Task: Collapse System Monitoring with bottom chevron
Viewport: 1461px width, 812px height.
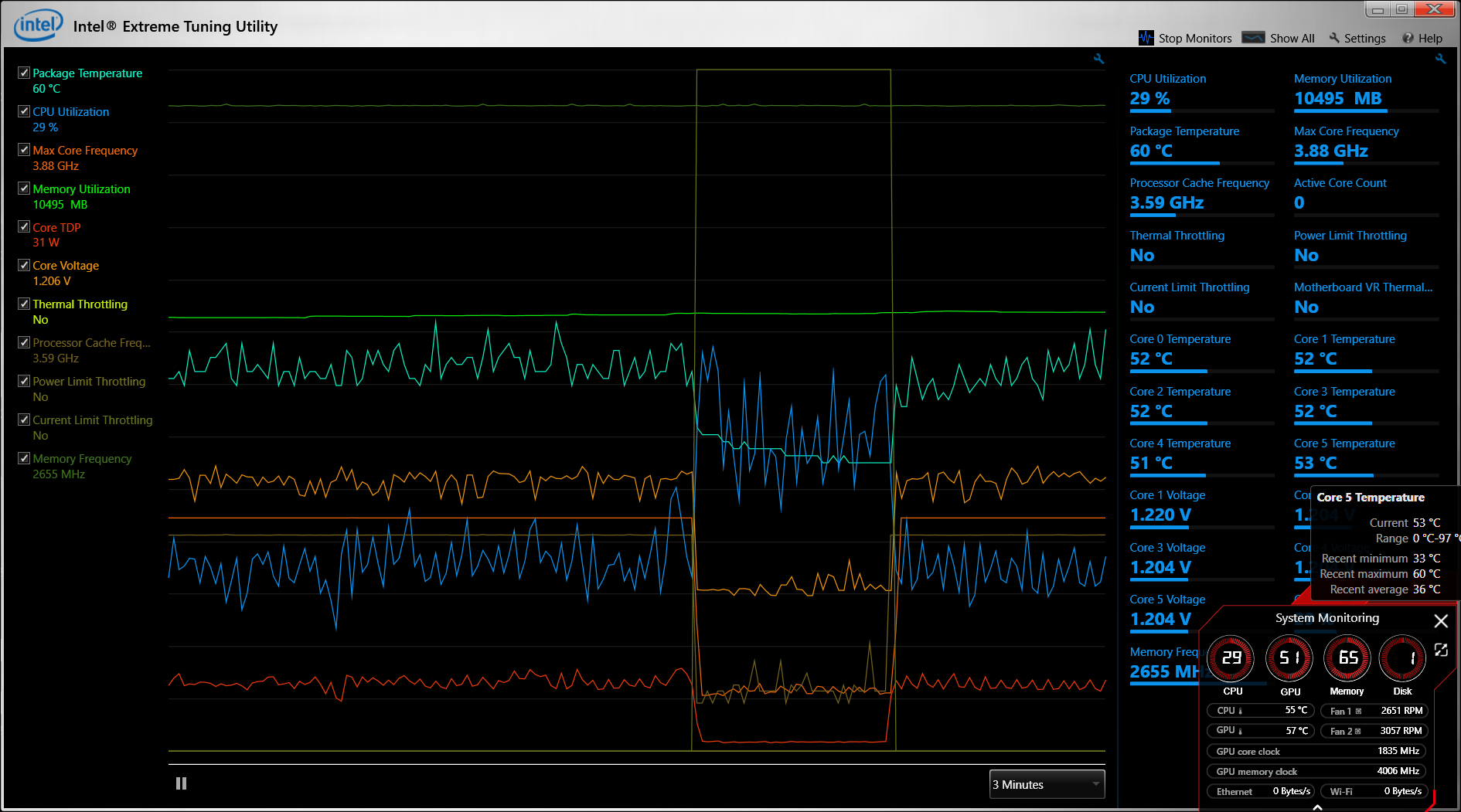Action: [x=1317, y=807]
